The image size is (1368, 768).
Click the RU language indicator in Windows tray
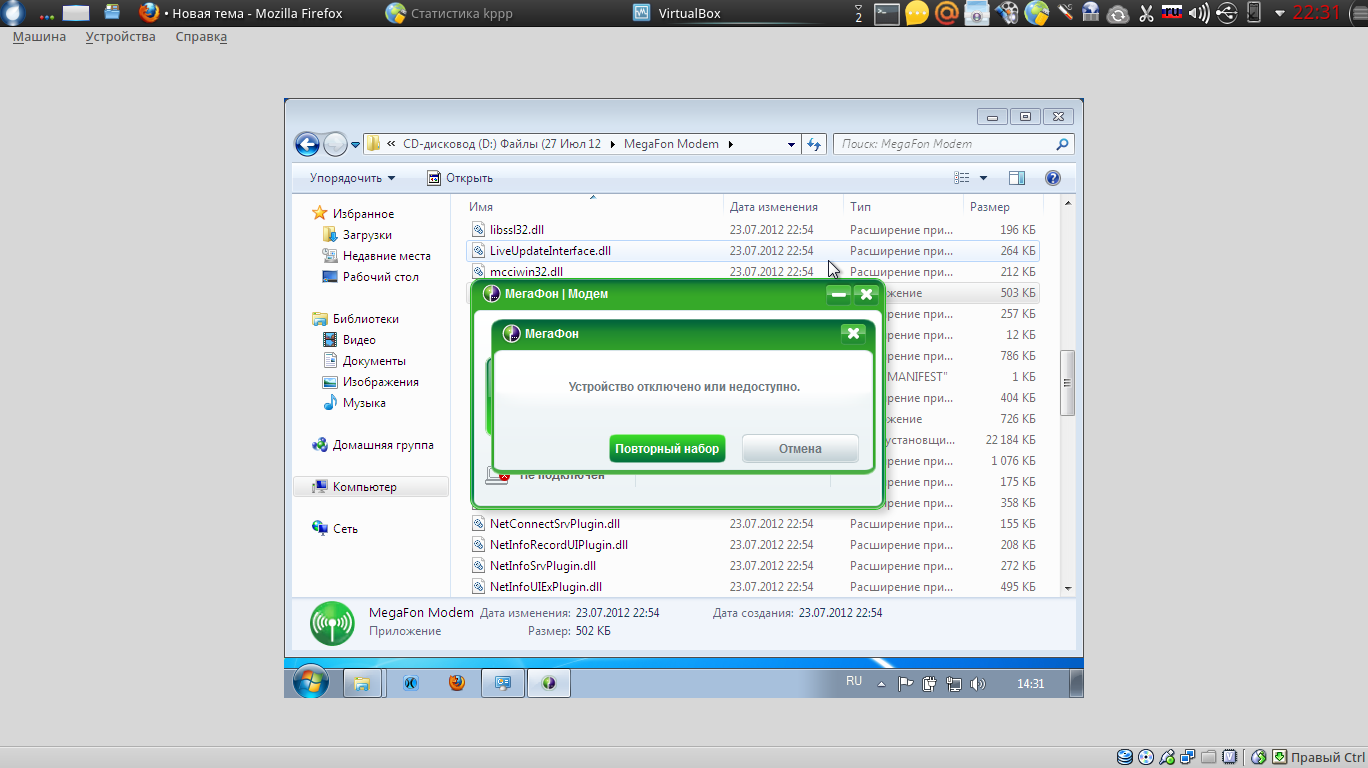[854, 681]
